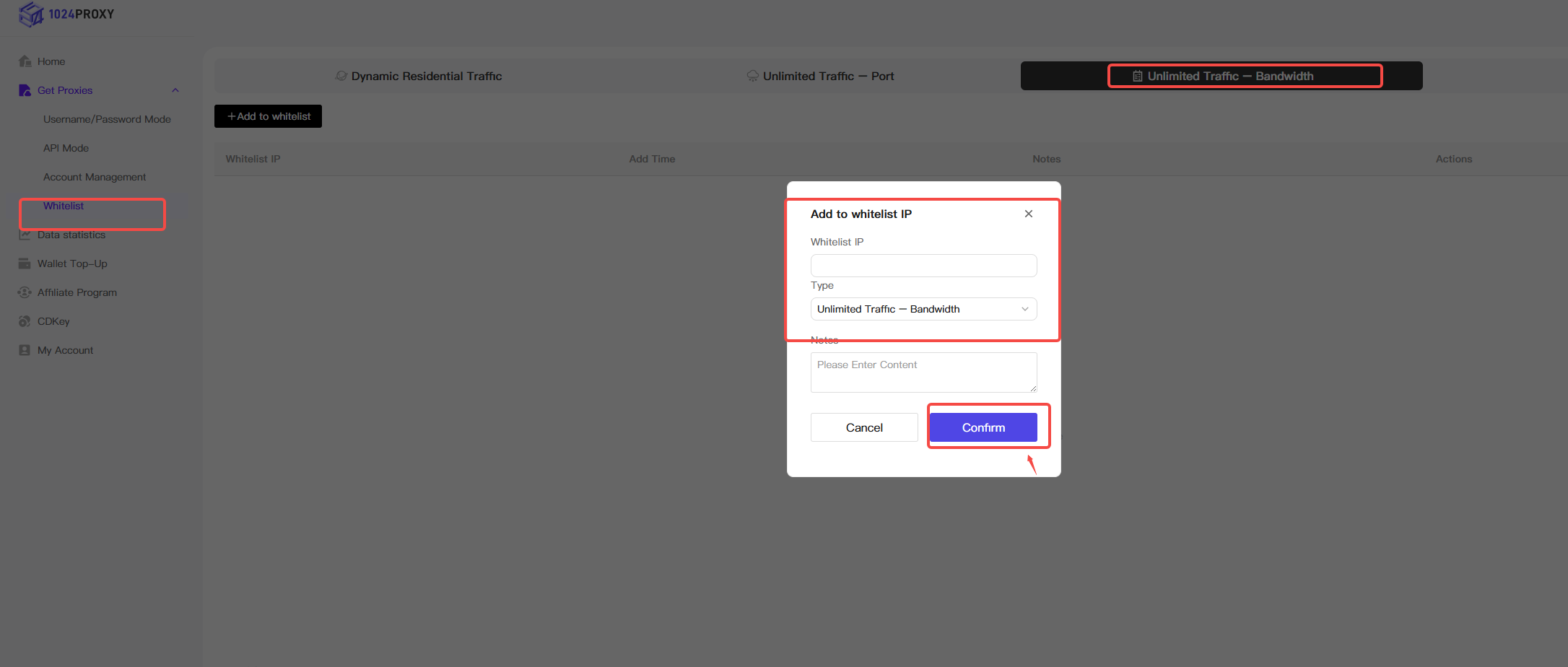Open Username/Password Mode in sidebar
Image resolution: width=1568 pixels, height=667 pixels.
pyautogui.click(x=107, y=119)
